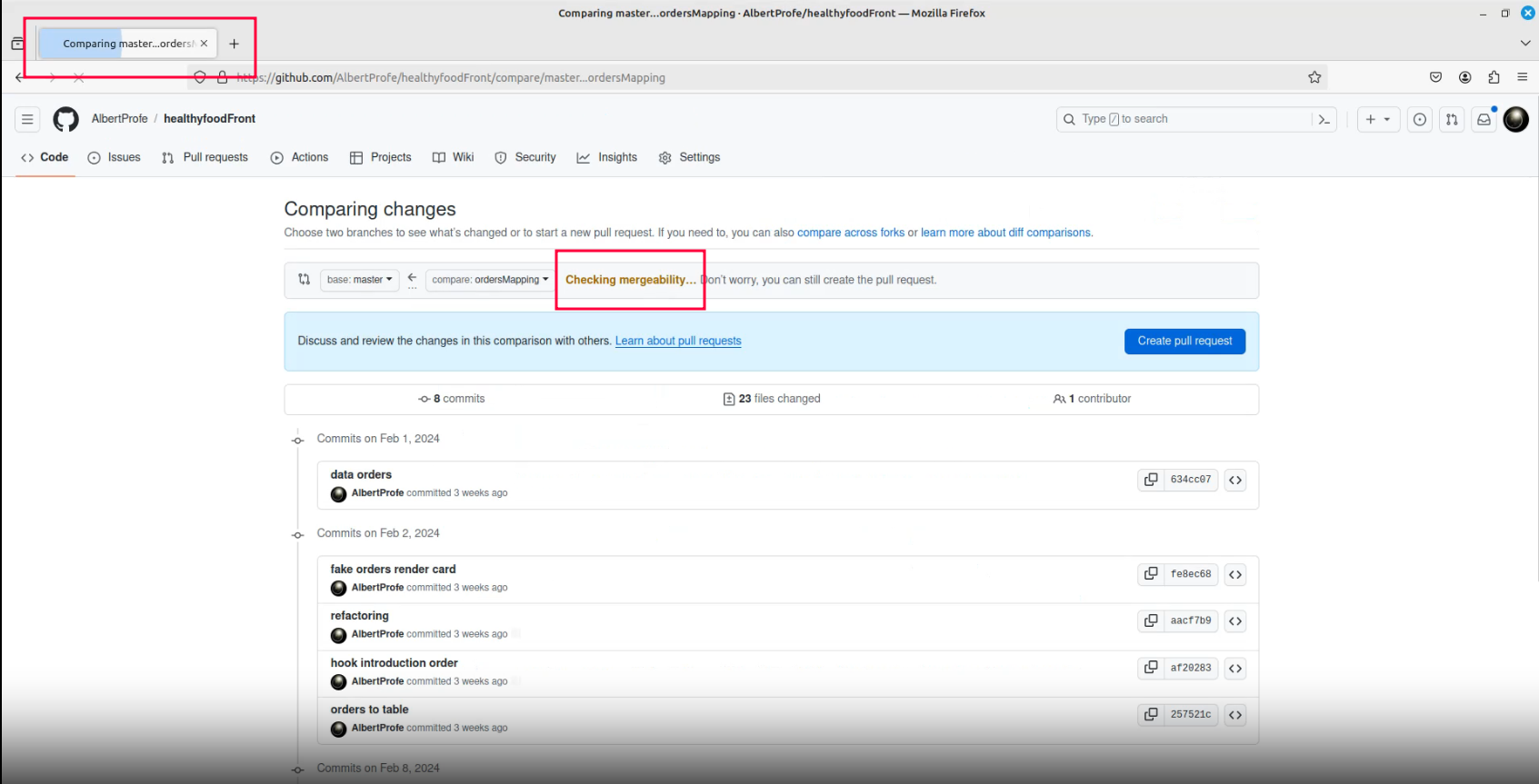Follow the Learn about pull requests link
The image size is (1539, 784).
tap(678, 341)
